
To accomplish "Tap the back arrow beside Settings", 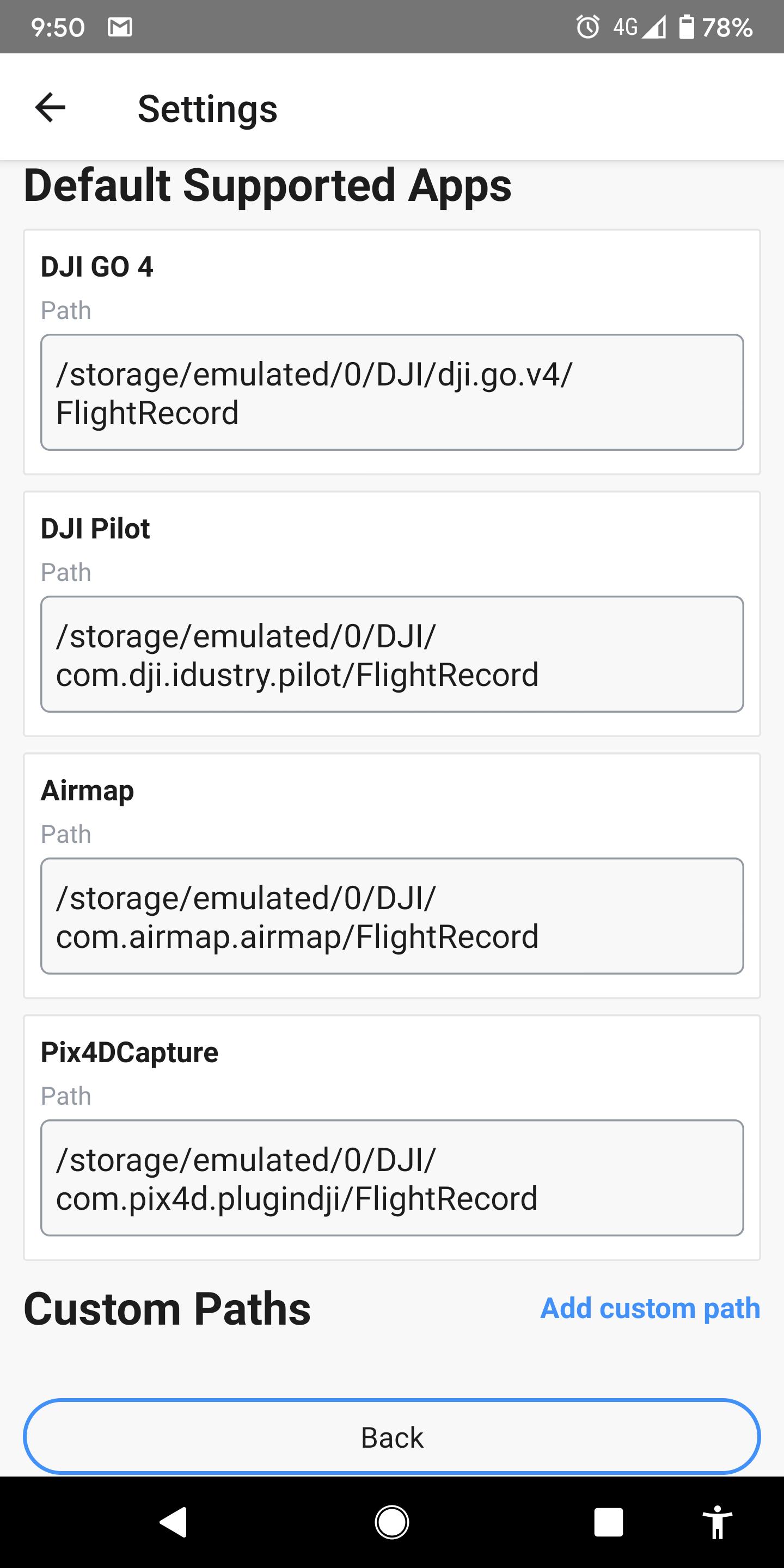I will (50, 108).
